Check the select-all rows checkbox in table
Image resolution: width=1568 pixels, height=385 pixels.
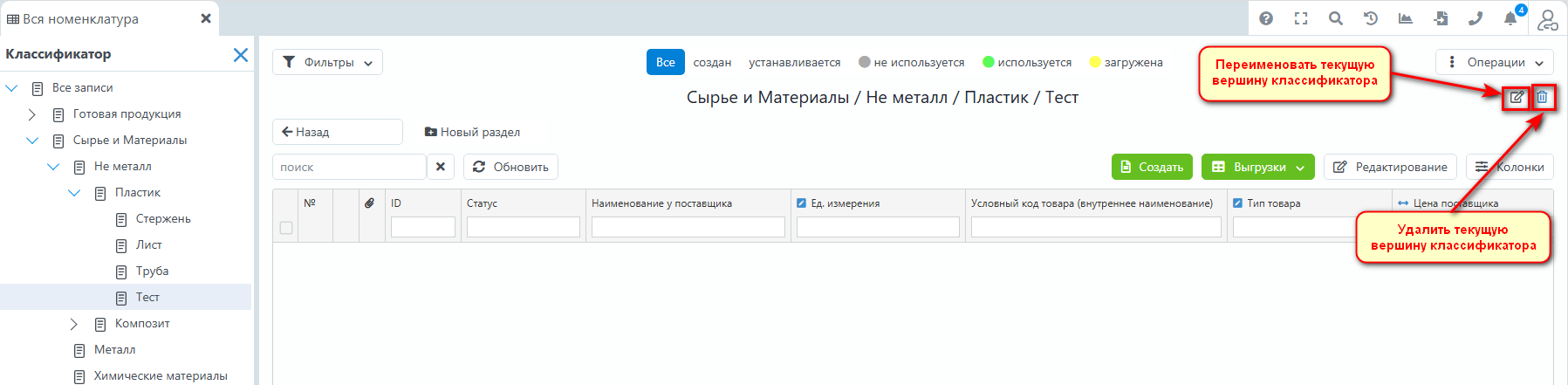coord(285,228)
